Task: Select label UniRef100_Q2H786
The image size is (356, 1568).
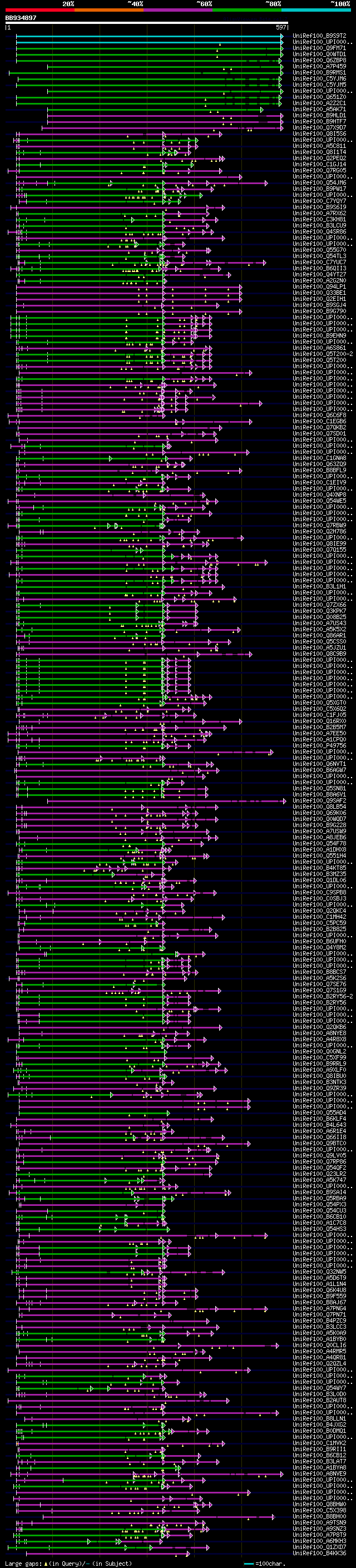Action: 319,531
